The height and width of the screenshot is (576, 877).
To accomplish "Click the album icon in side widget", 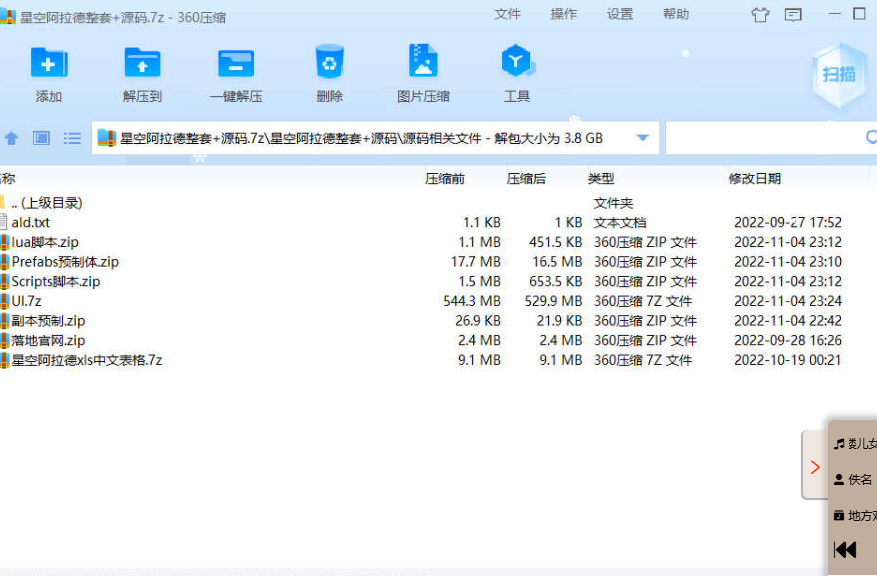I will pos(838,515).
